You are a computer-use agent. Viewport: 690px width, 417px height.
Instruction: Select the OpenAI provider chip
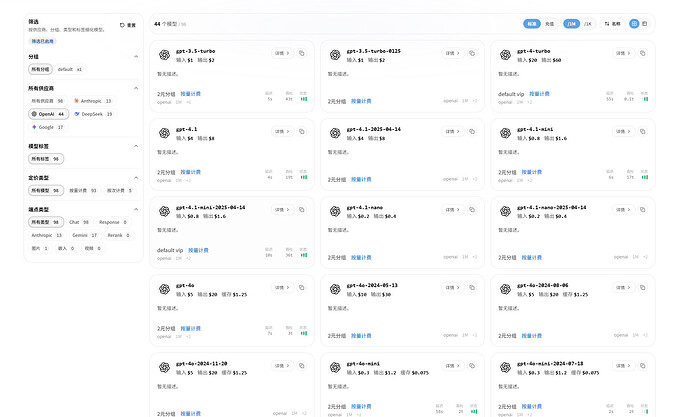pos(48,114)
